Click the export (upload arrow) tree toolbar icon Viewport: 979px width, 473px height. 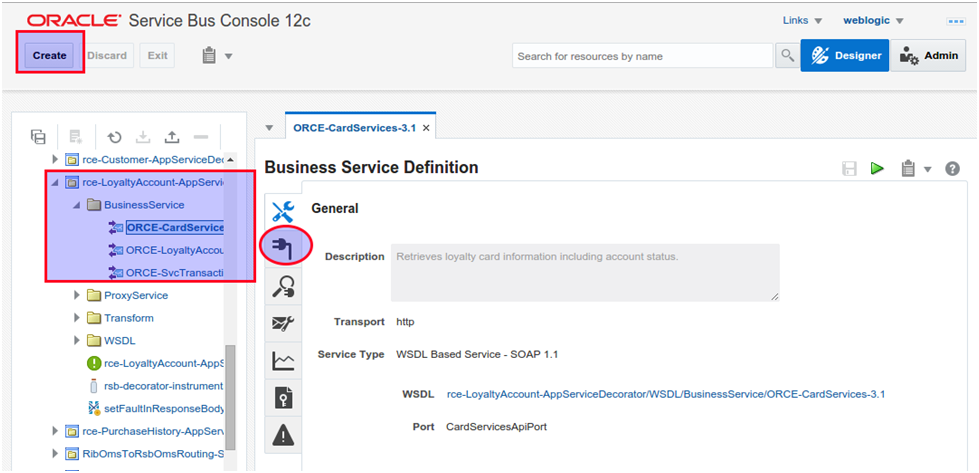[171, 137]
